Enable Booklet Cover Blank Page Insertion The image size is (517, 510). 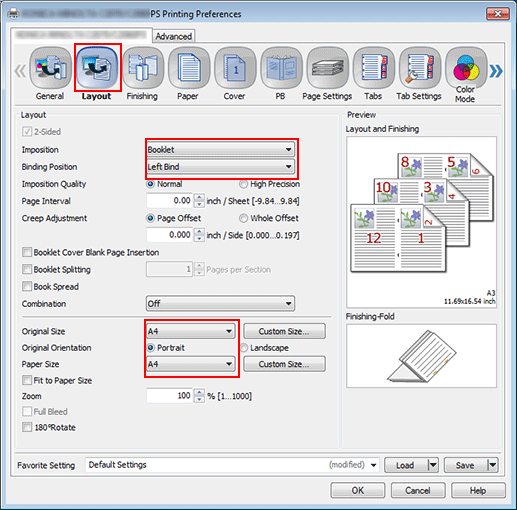click(x=27, y=252)
